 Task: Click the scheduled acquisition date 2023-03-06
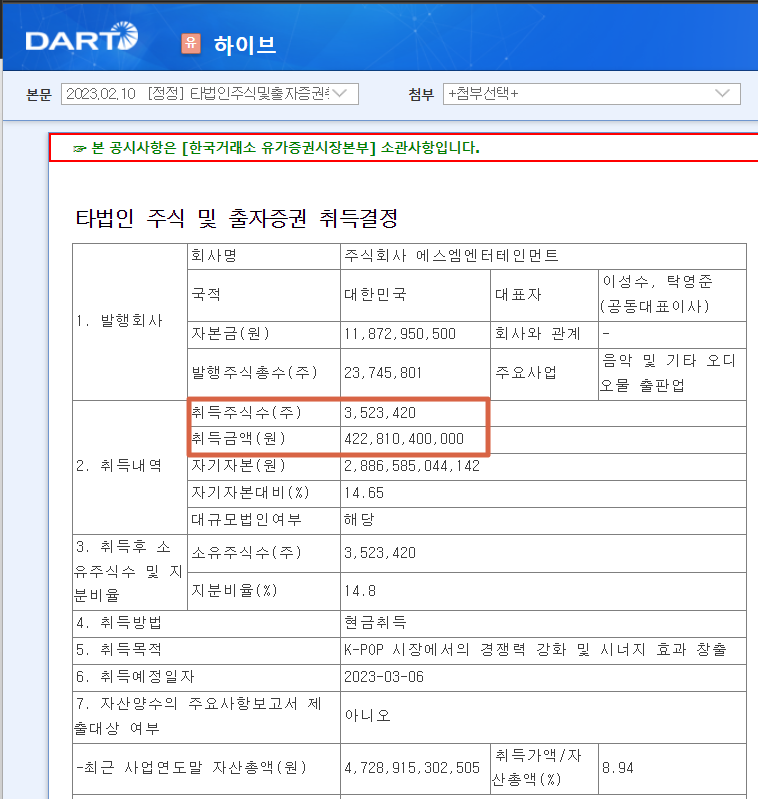[384, 677]
